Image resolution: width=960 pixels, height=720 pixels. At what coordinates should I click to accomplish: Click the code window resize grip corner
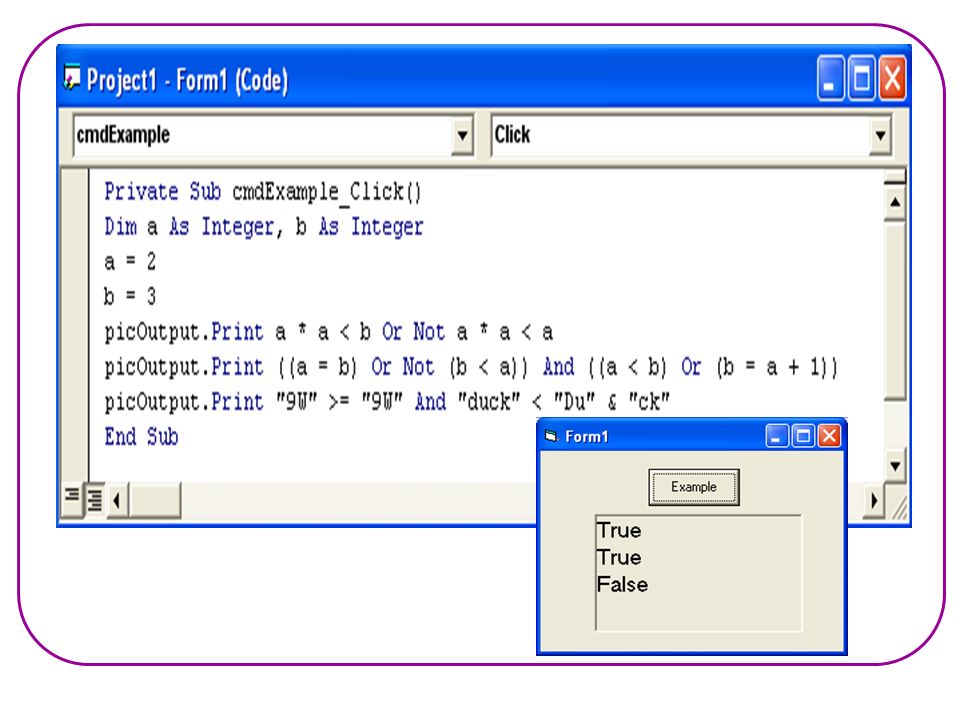pyautogui.click(x=898, y=508)
